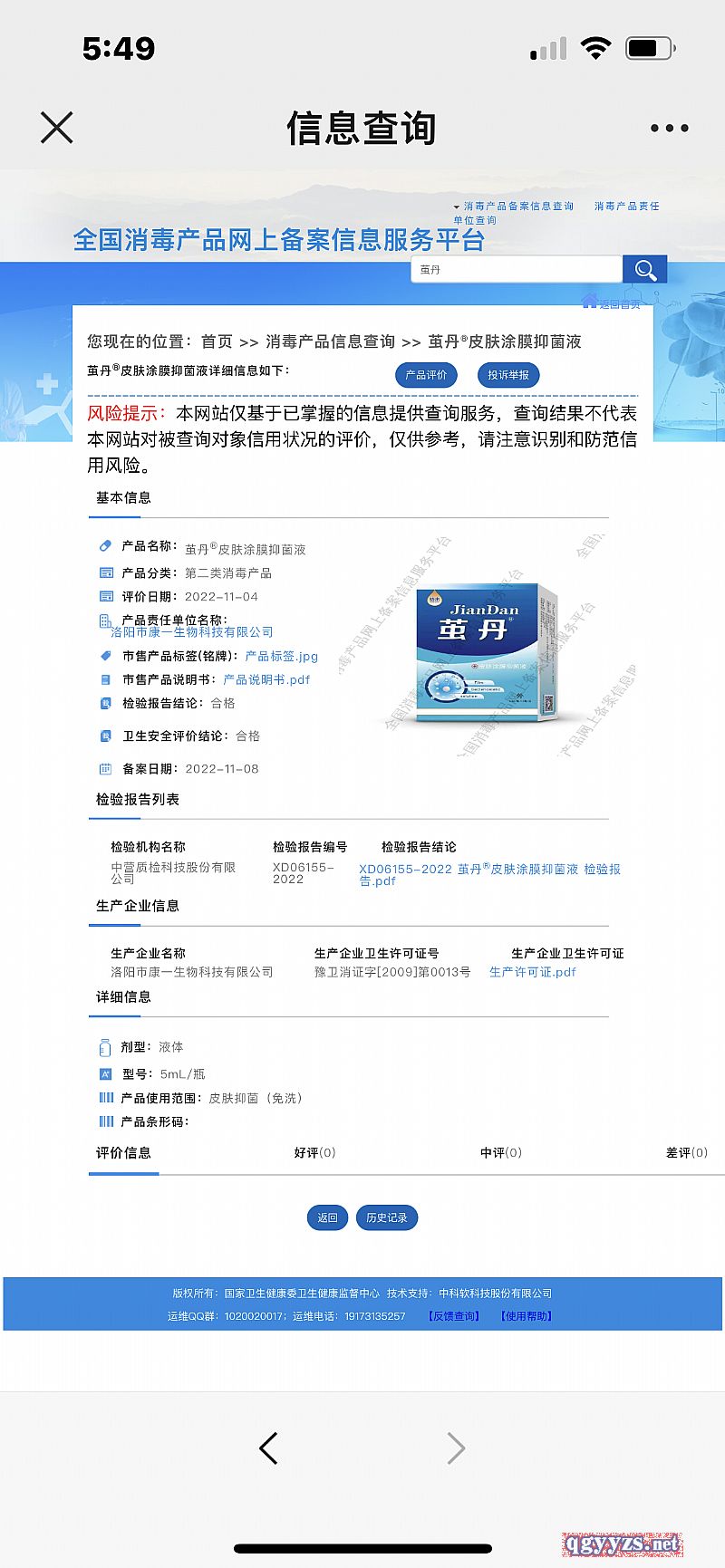This screenshot has height=1568, width=725.
Task: Close the 信息查询 page with X icon
Action: [56, 128]
